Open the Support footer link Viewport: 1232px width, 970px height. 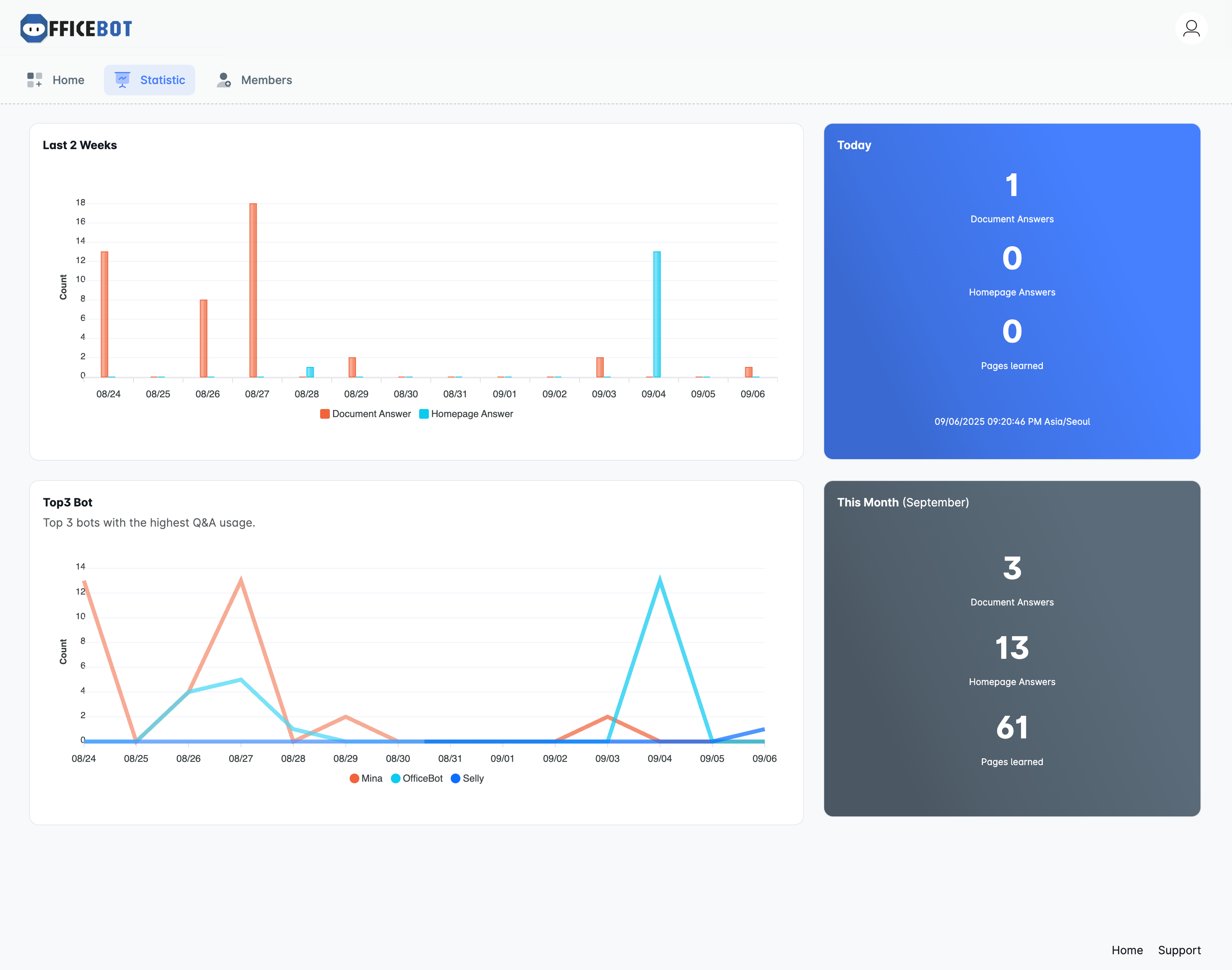1179,950
